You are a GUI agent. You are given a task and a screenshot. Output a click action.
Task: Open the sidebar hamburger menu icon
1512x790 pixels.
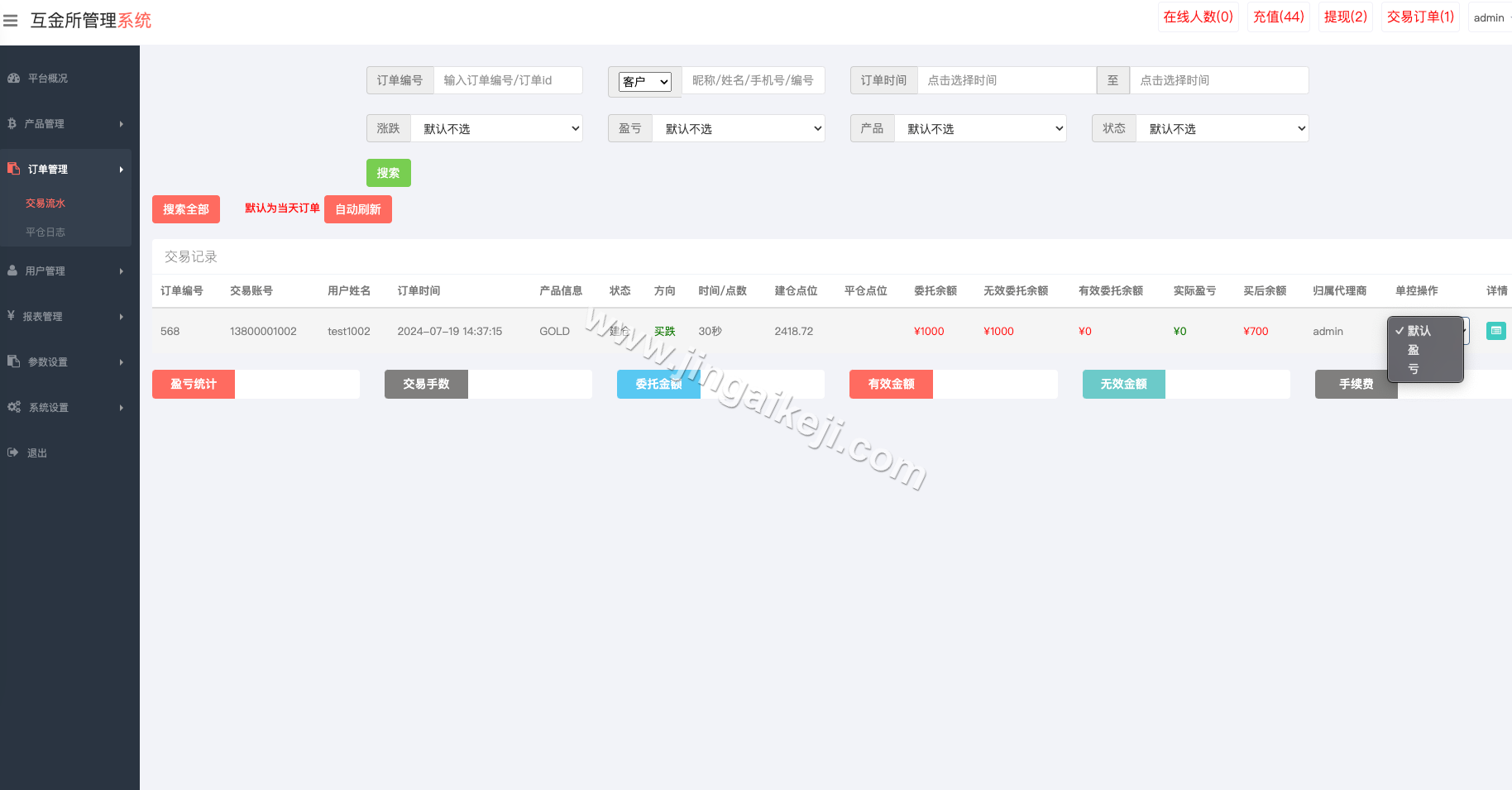coord(11,21)
